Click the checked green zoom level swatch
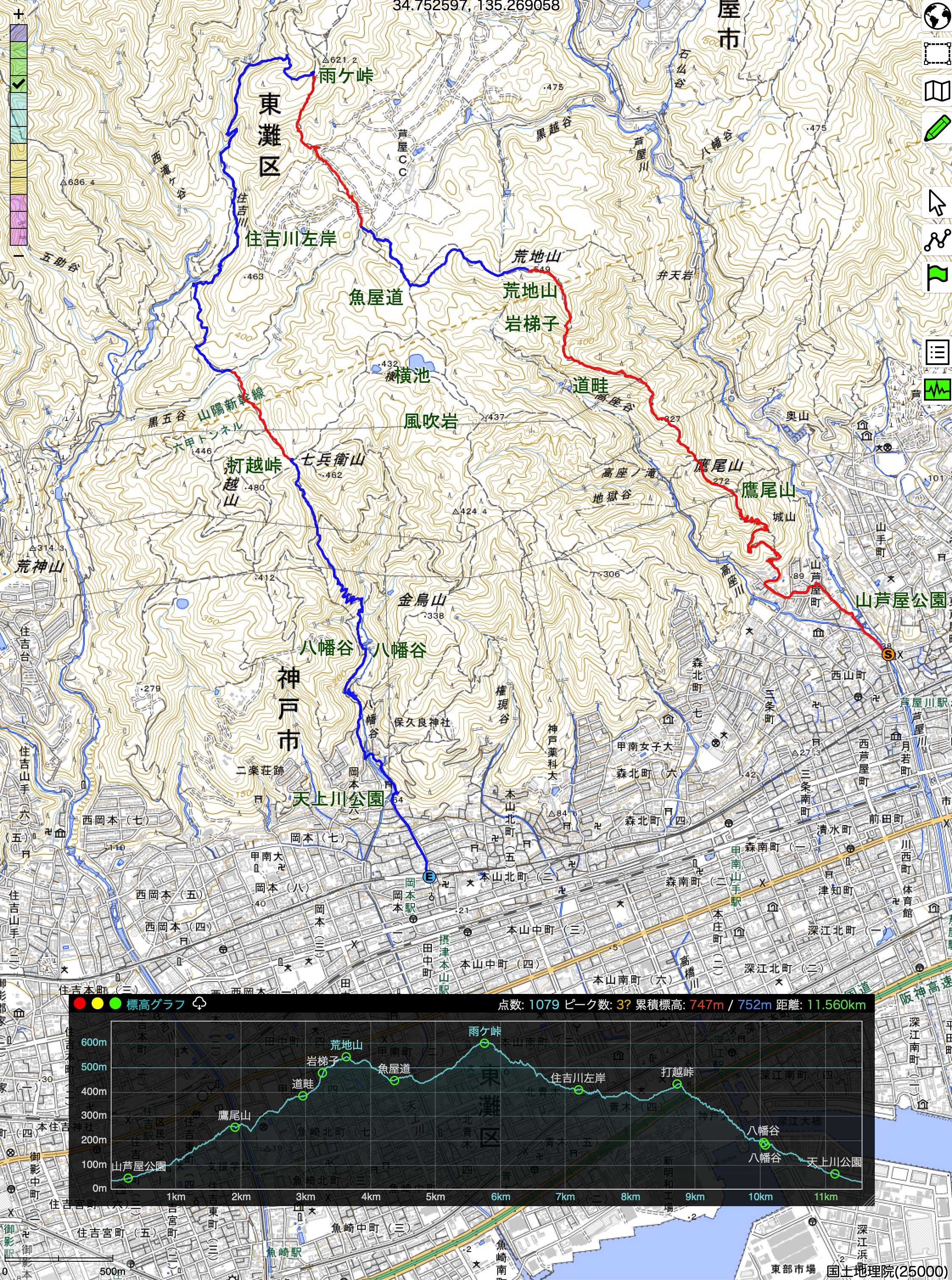Screen dimensions: 952x1280 click(19, 84)
